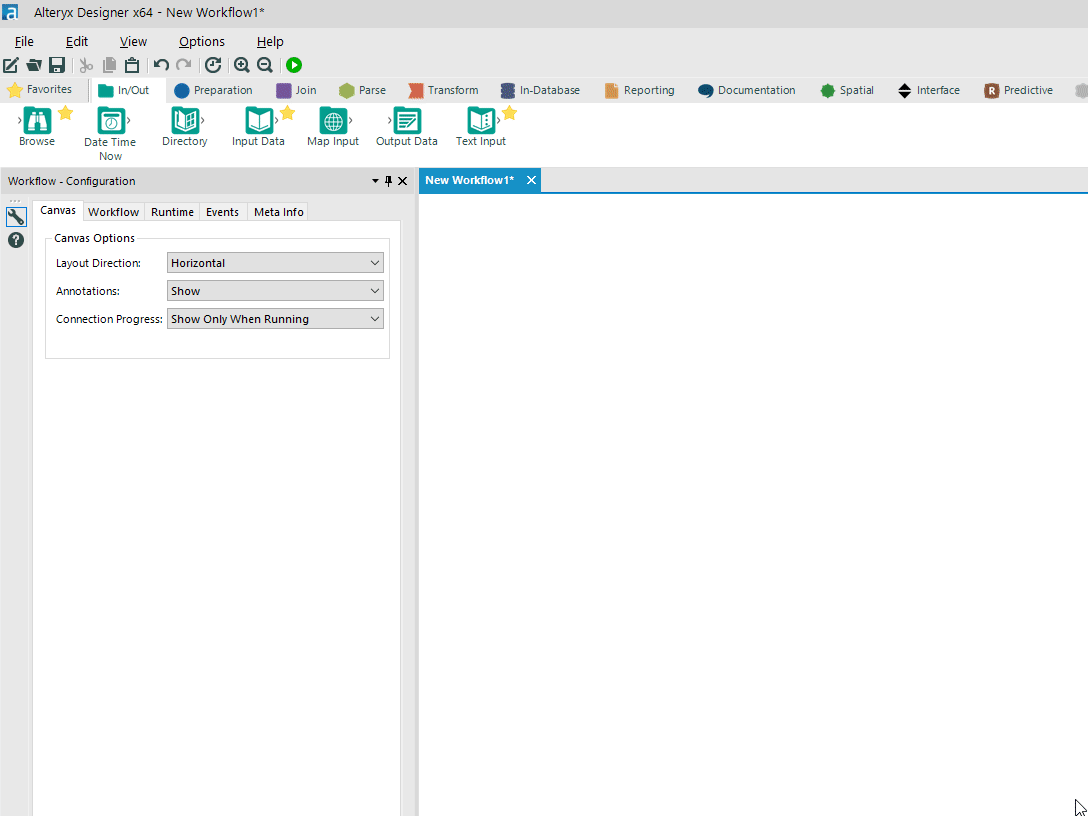Run the workflow with the green play button
The image size is (1088, 816).
click(294, 65)
